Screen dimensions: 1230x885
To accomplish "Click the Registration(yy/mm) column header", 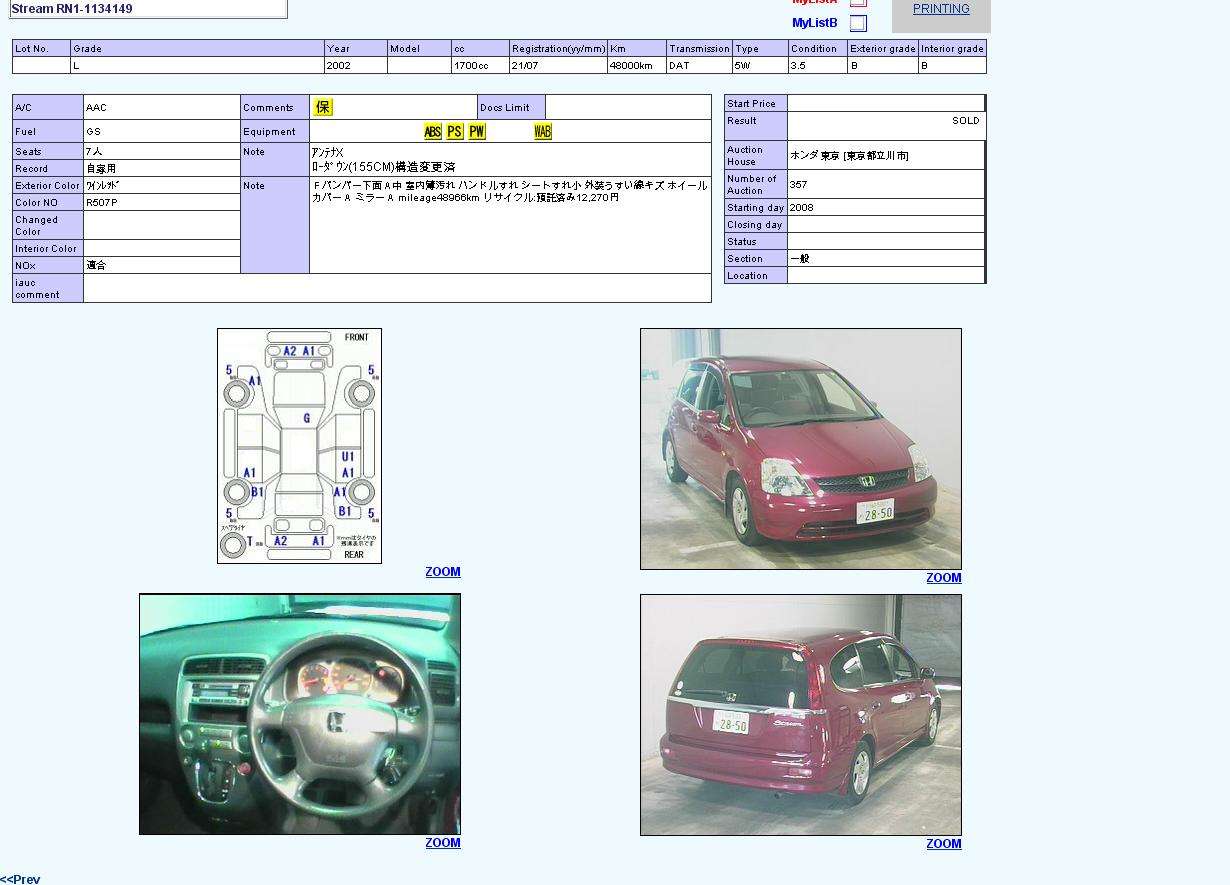I will pos(558,49).
